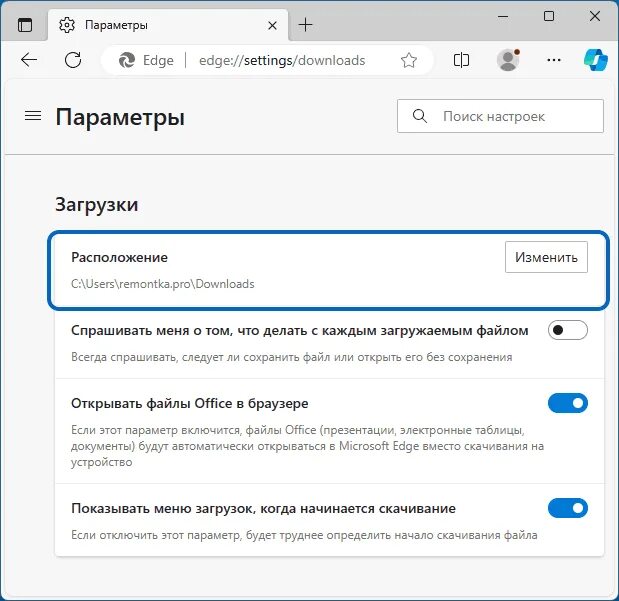Screen dimensions: 619x601
Task: Open a new tab with plus button
Action: click(x=305, y=25)
